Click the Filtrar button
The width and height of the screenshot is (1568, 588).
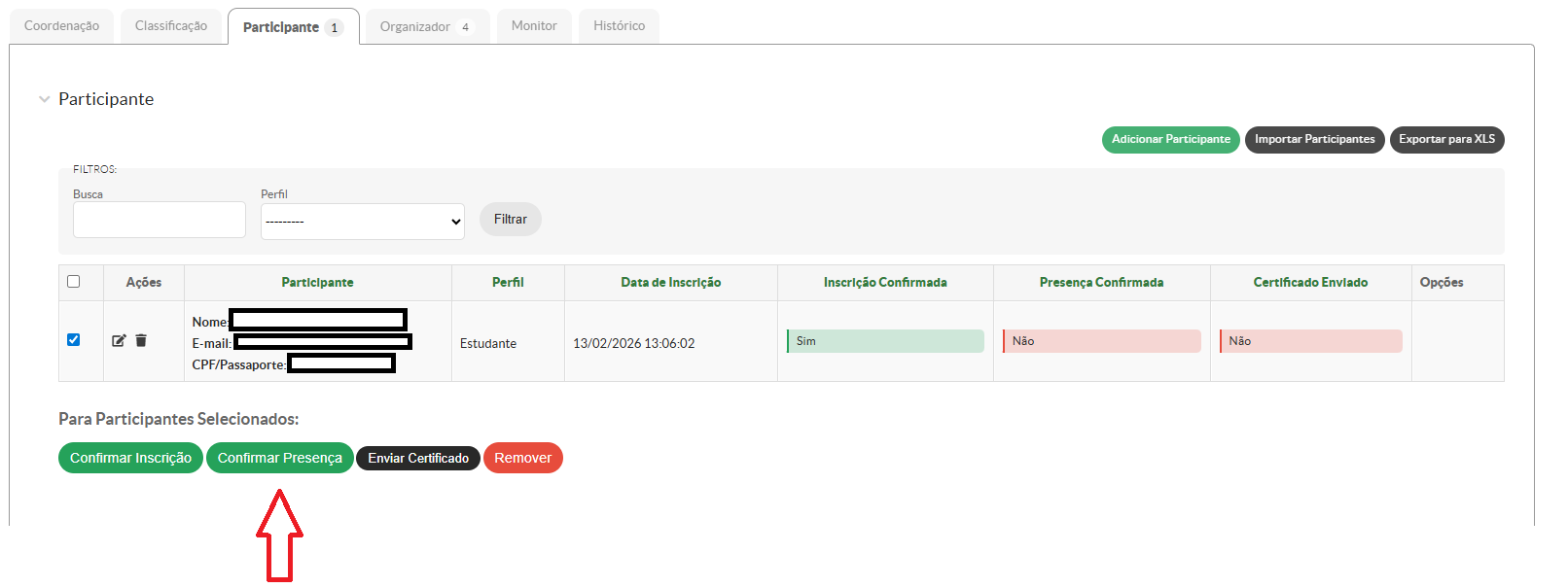coord(510,220)
